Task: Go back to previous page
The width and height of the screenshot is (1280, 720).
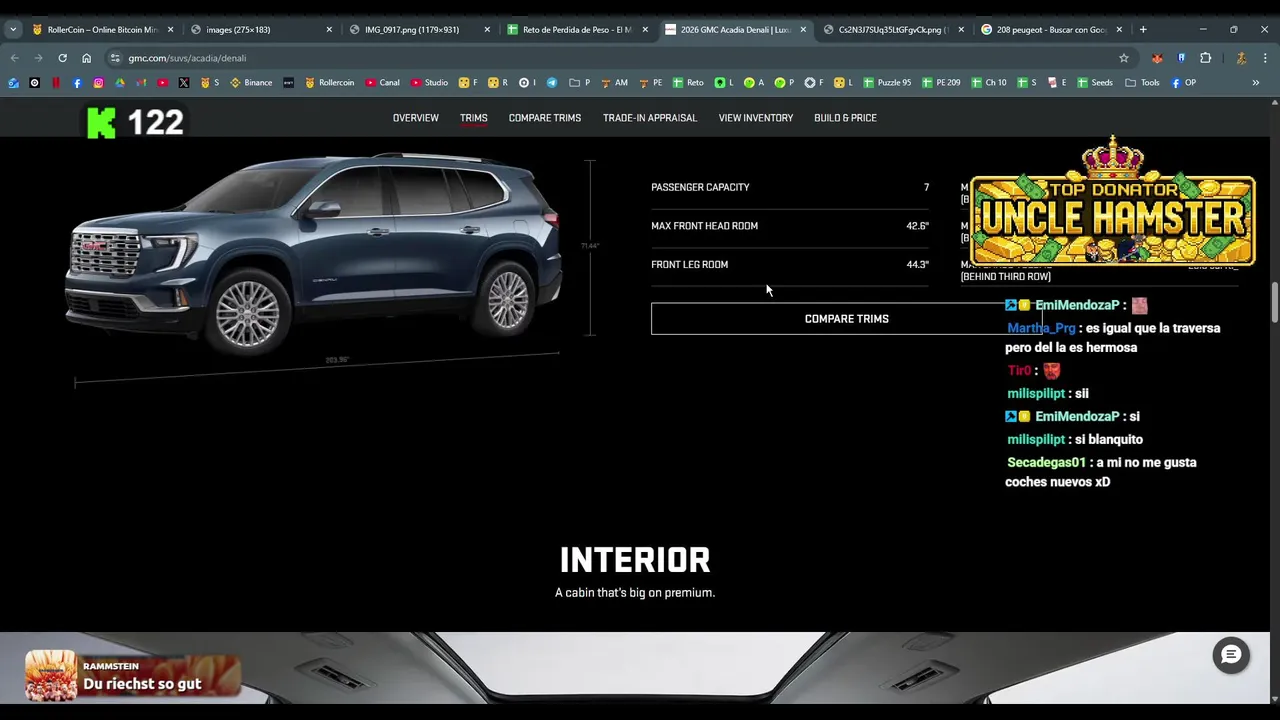Action: coord(14,58)
